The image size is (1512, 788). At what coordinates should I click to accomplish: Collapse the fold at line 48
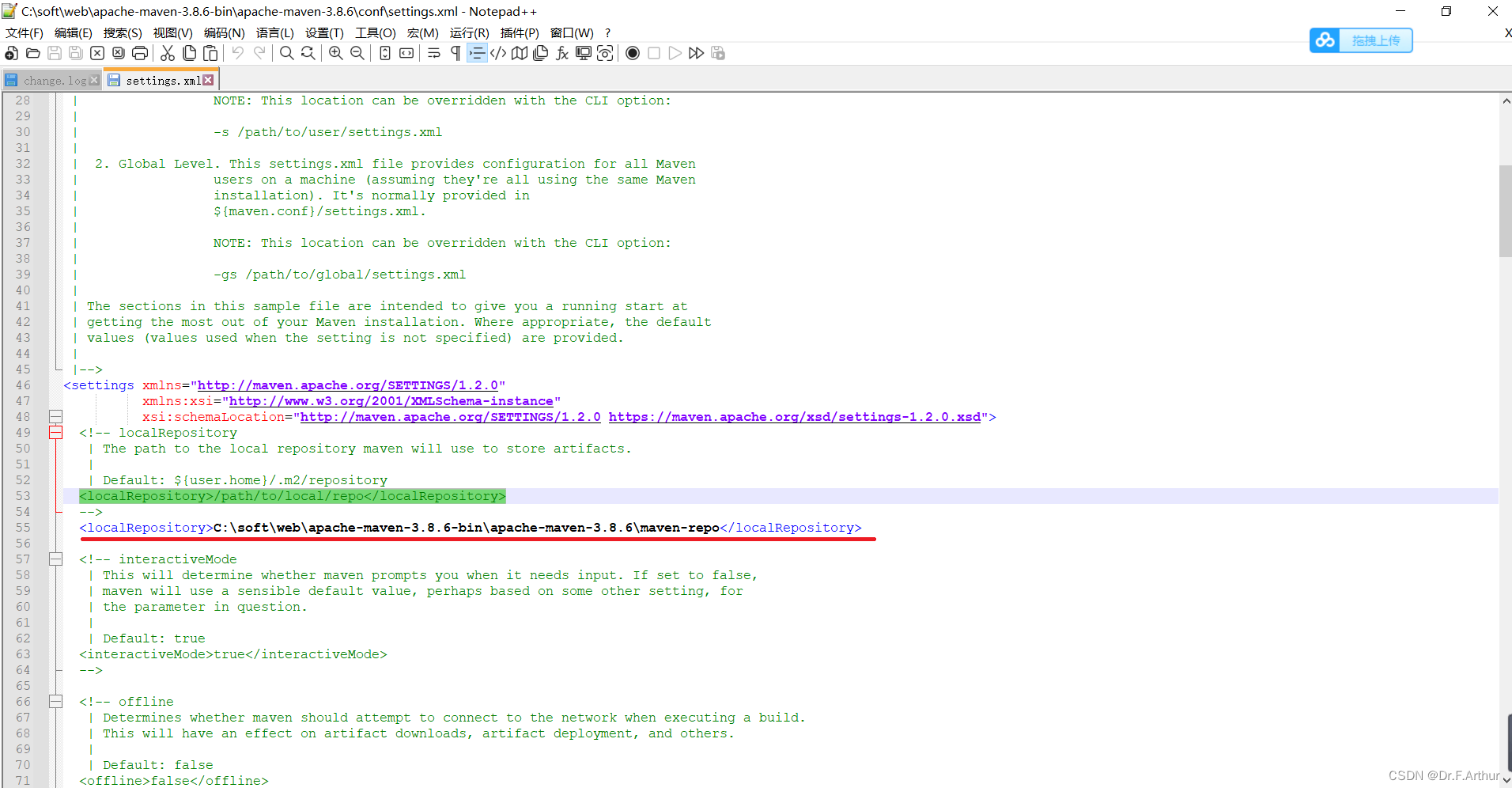pos(55,416)
